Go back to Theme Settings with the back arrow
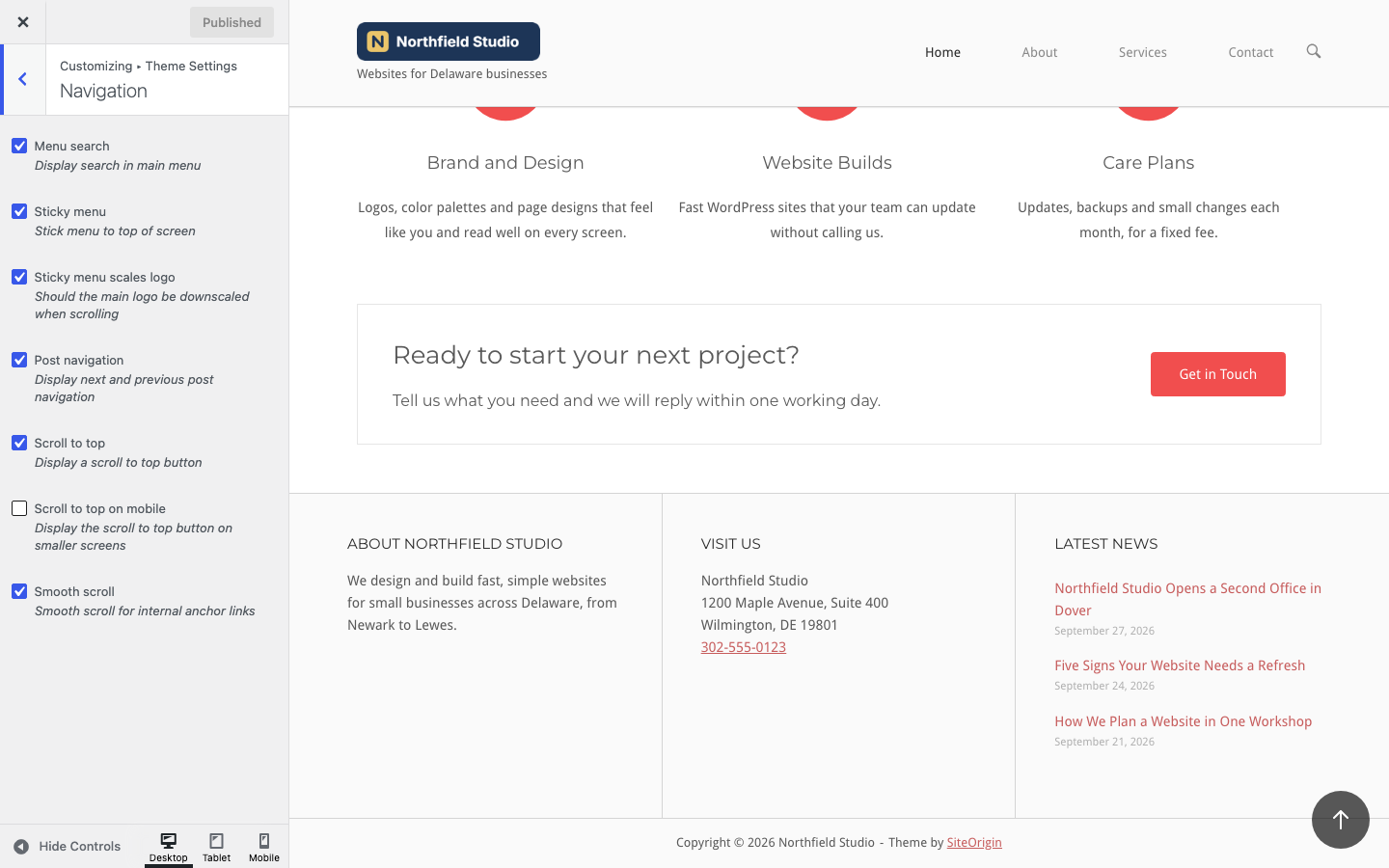 tap(23, 79)
